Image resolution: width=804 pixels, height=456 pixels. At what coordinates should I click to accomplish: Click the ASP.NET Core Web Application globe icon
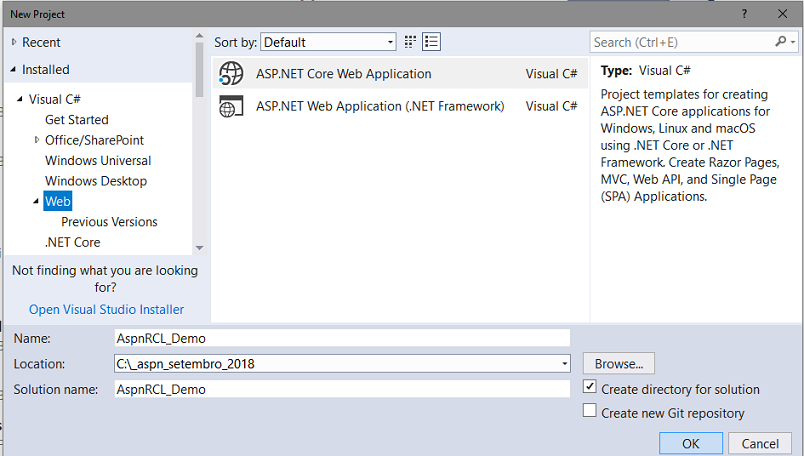[x=231, y=73]
